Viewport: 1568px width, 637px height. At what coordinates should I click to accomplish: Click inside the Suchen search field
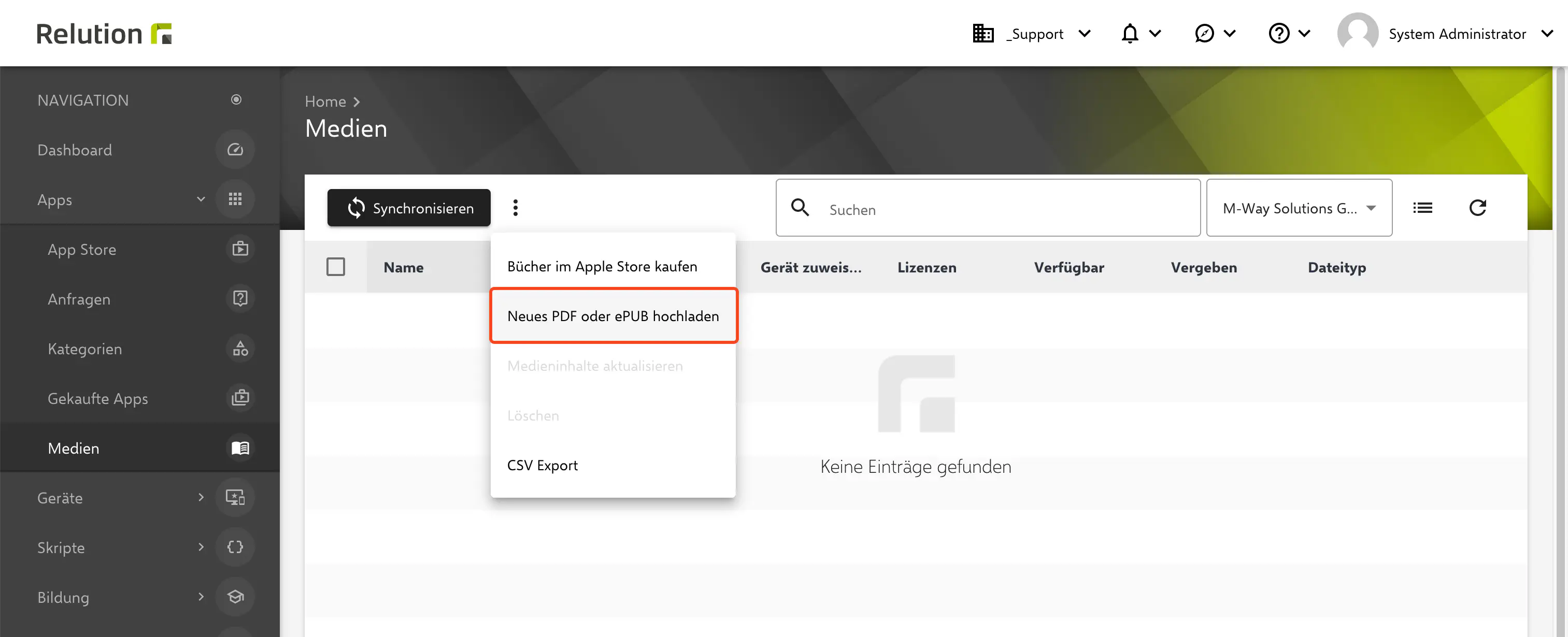pyautogui.click(x=986, y=209)
